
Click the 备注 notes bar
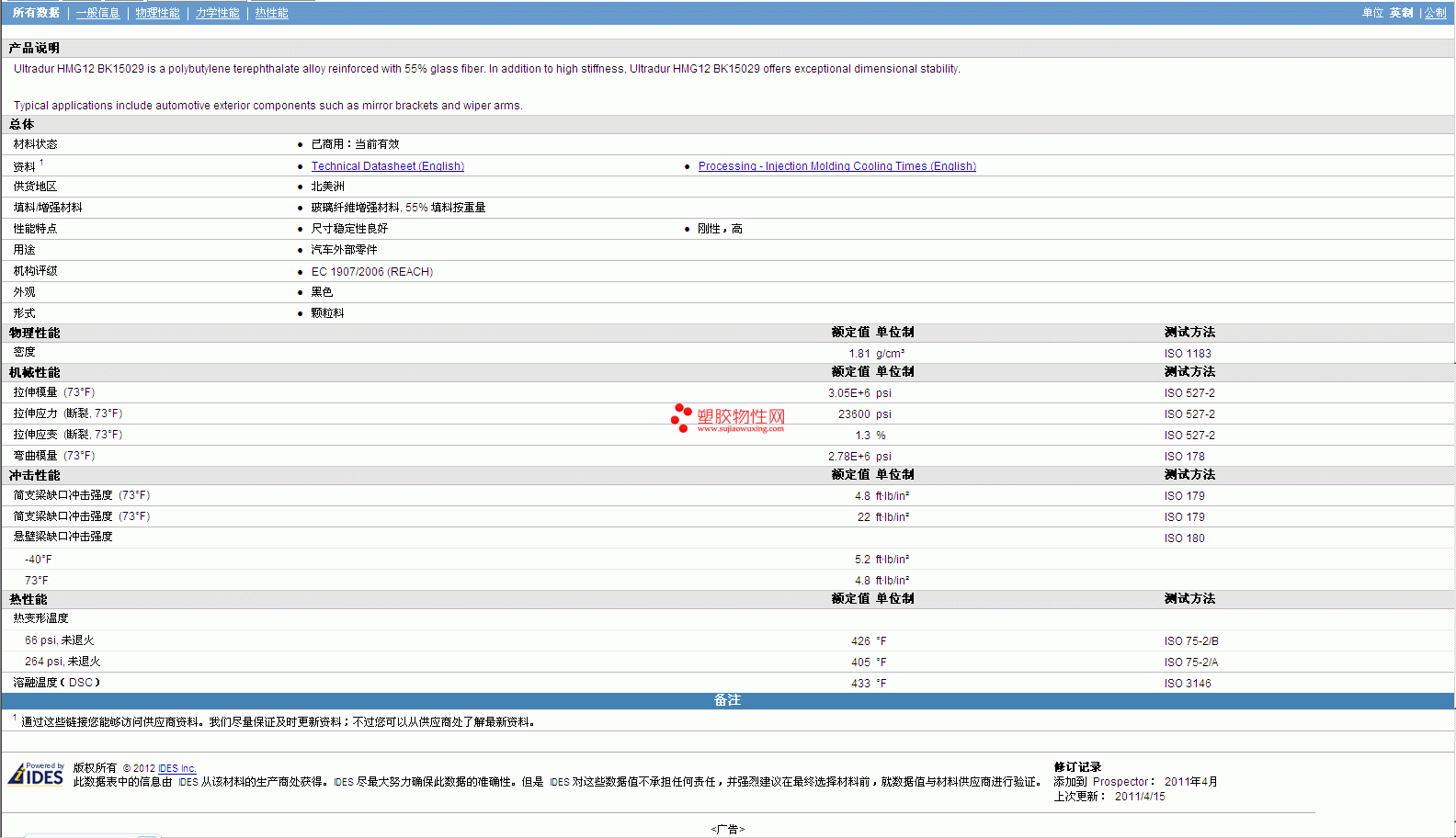point(727,700)
